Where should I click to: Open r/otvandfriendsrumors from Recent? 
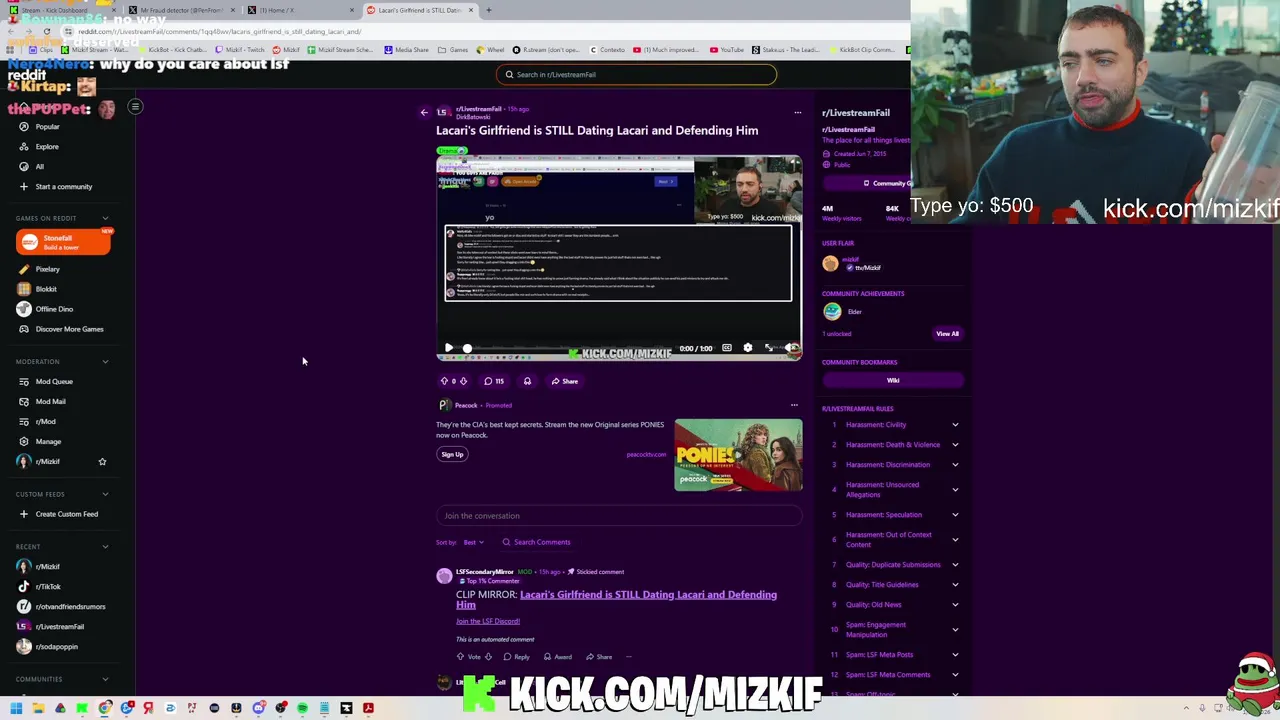pyautogui.click(x=70, y=607)
